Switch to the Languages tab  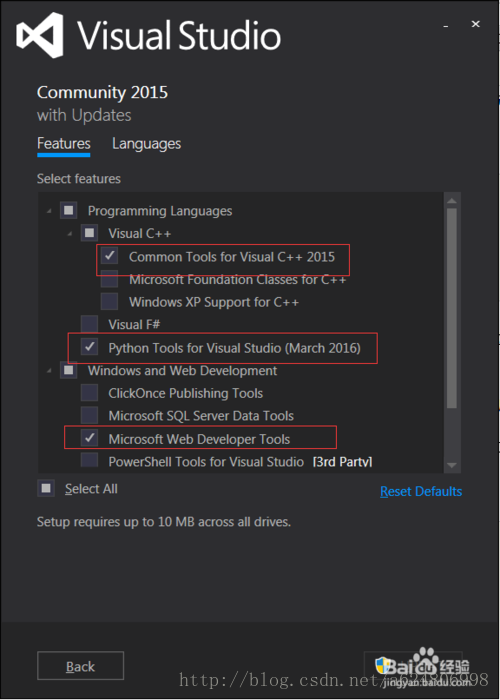coord(146,144)
